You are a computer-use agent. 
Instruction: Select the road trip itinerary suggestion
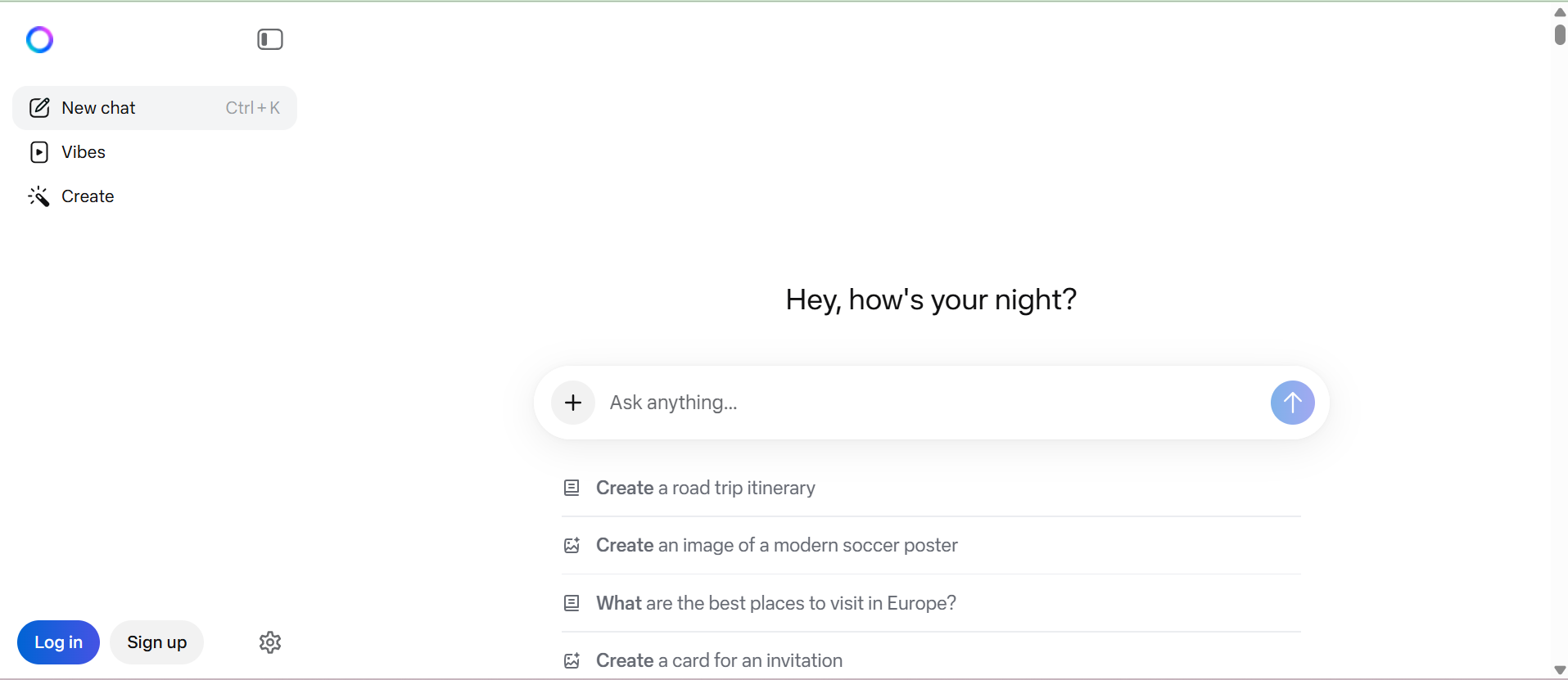point(931,488)
